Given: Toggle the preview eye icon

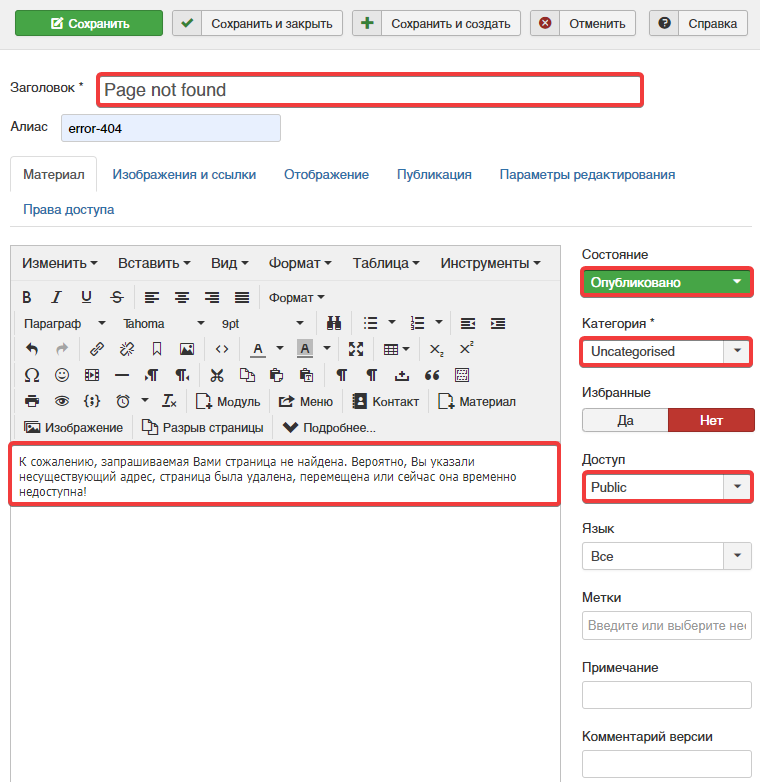Looking at the screenshot, I should (62, 401).
